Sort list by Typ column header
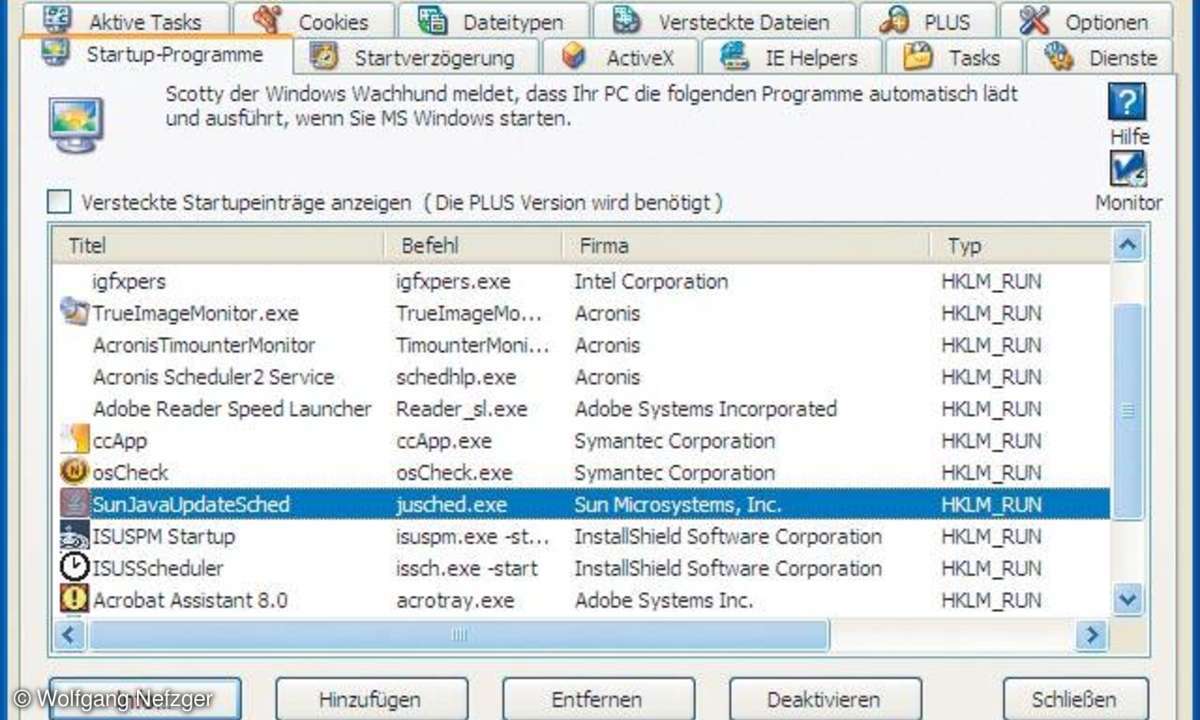1200x720 pixels. coord(1019,245)
